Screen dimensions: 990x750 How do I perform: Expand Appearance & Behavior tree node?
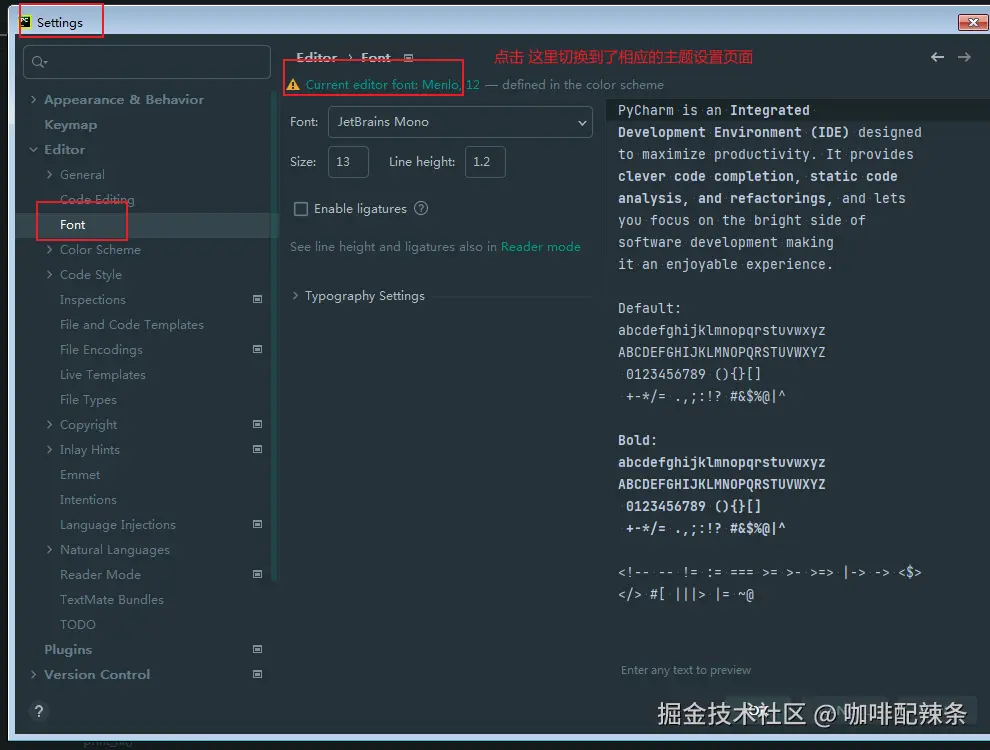(33, 100)
